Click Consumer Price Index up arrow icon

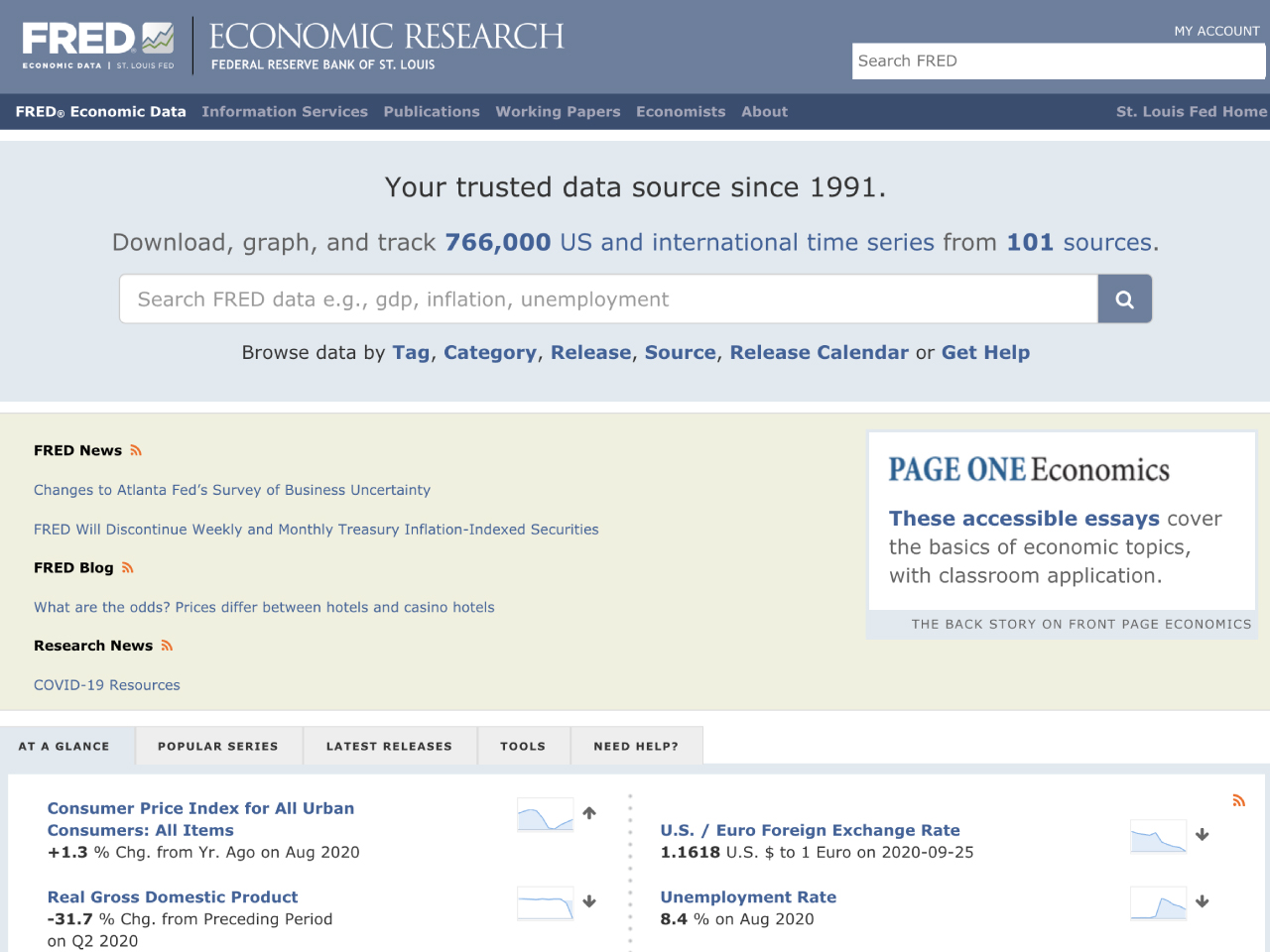coord(589,813)
